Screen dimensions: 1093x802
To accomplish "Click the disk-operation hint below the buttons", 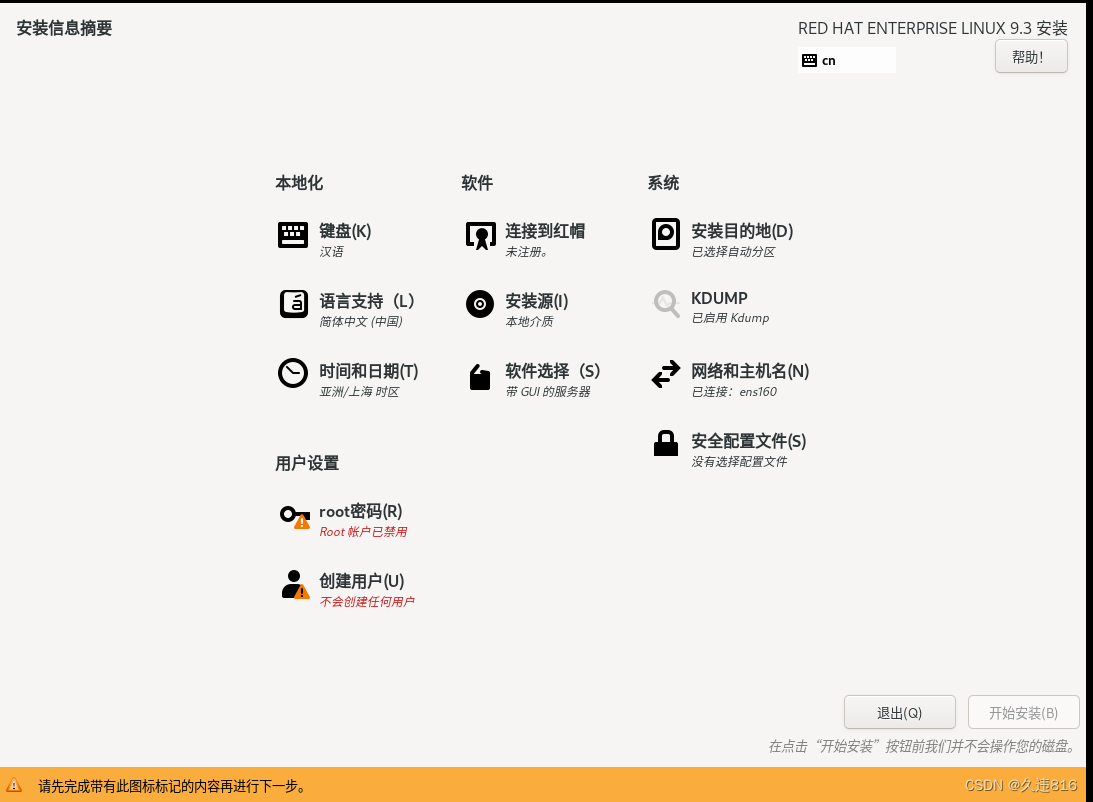I will [922, 746].
